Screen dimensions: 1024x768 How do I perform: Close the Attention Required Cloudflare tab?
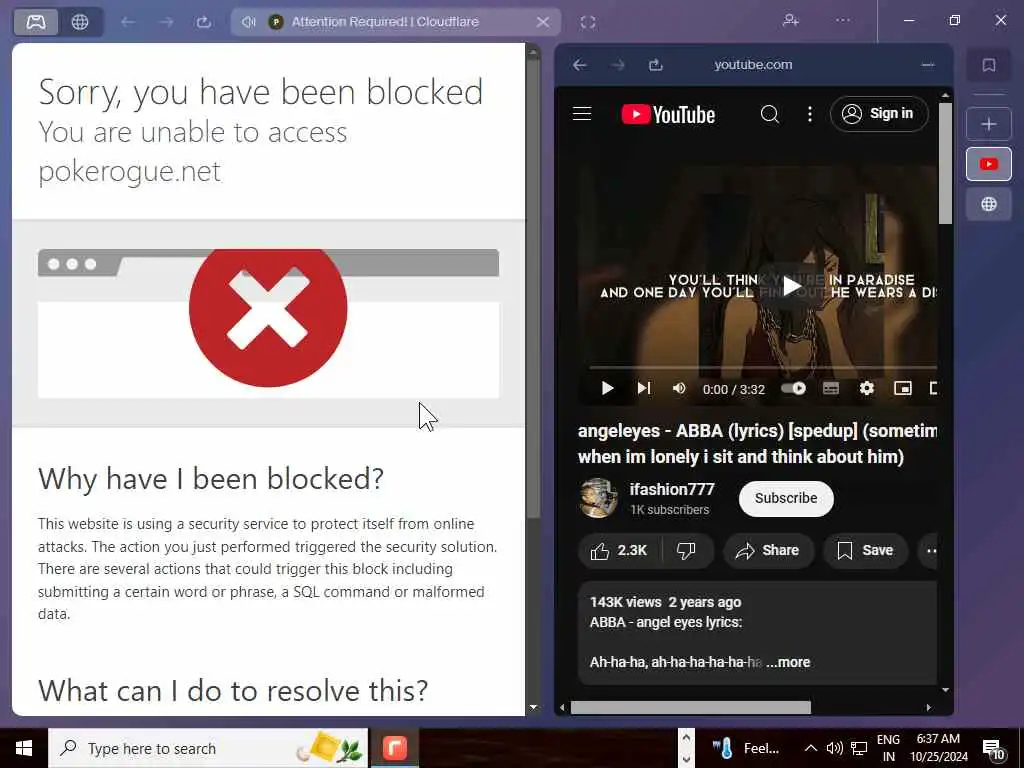pyautogui.click(x=543, y=22)
